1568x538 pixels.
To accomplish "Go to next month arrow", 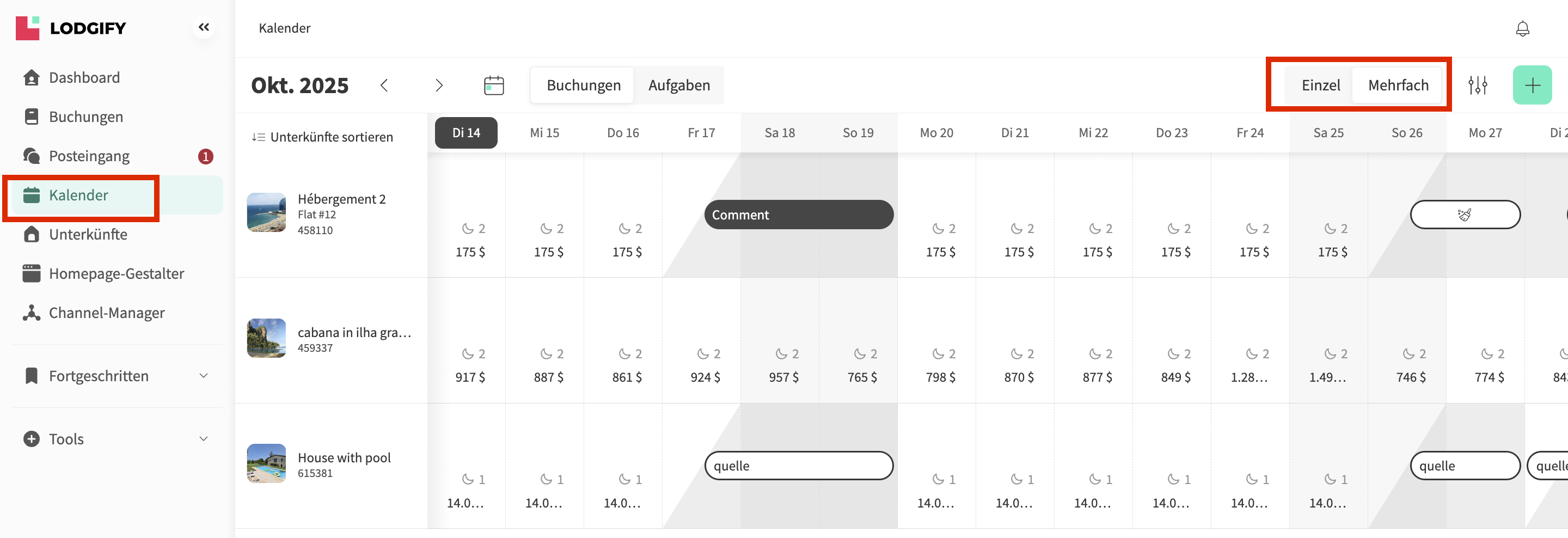I will click(x=439, y=85).
